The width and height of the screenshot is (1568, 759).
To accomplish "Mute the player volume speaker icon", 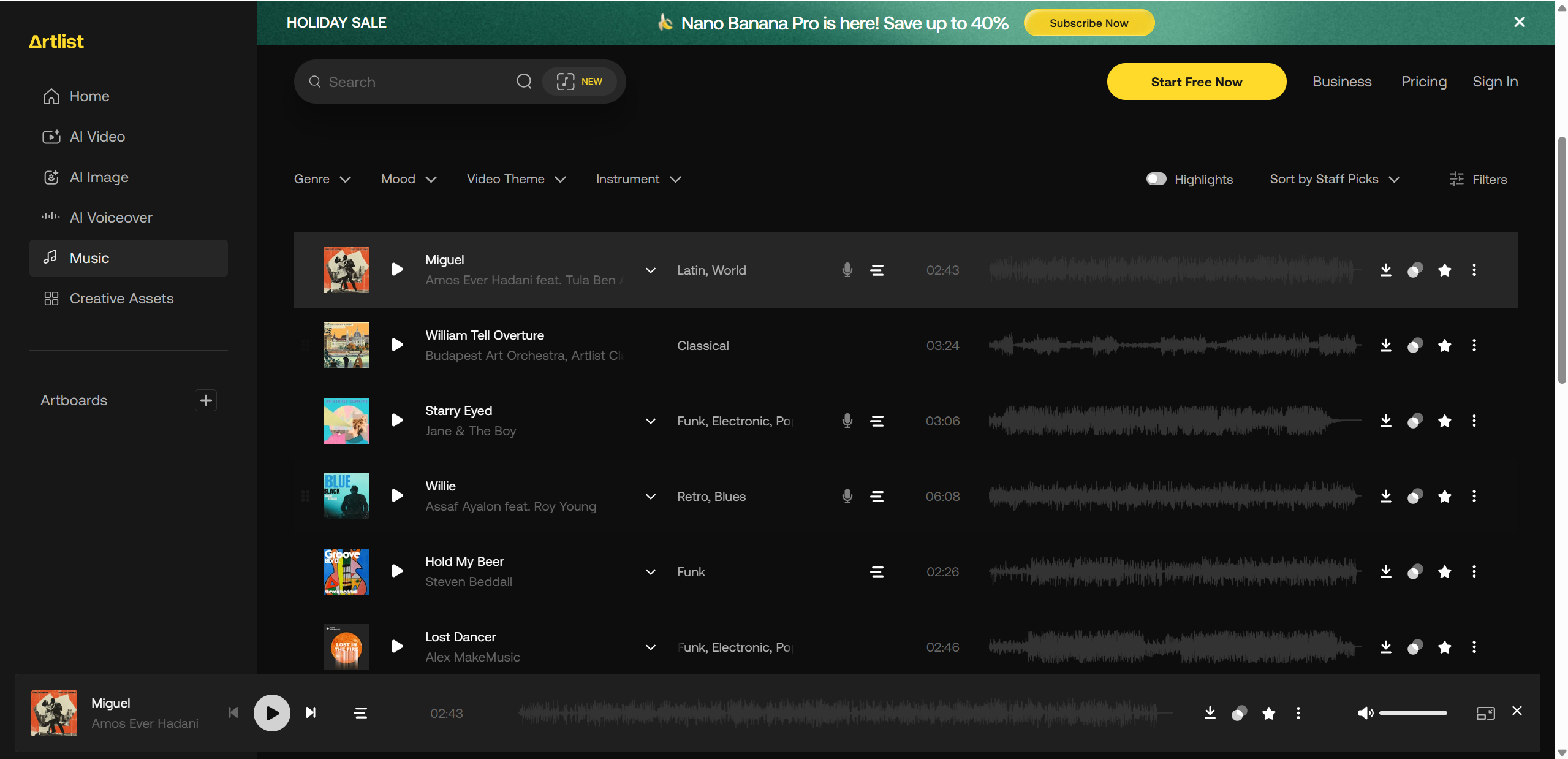I will pos(1365,712).
